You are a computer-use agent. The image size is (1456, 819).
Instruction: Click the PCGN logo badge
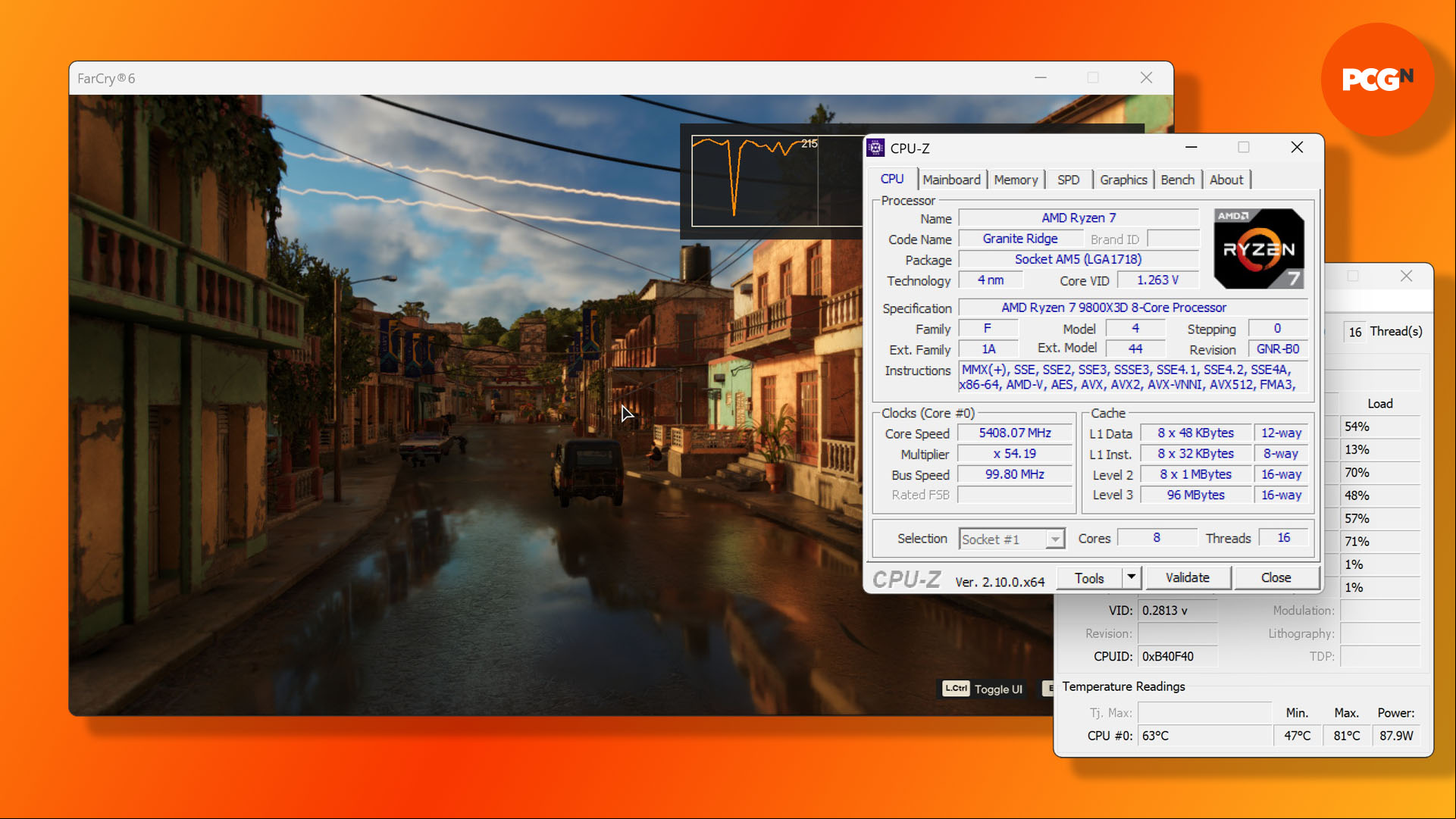point(1377,79)
